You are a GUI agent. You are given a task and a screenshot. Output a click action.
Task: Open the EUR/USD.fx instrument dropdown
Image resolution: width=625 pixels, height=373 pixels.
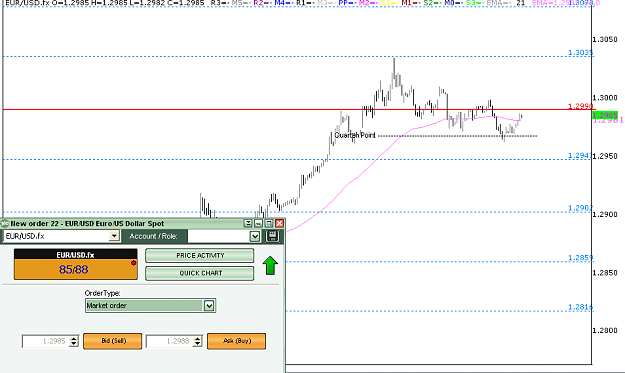pos(114,236)
